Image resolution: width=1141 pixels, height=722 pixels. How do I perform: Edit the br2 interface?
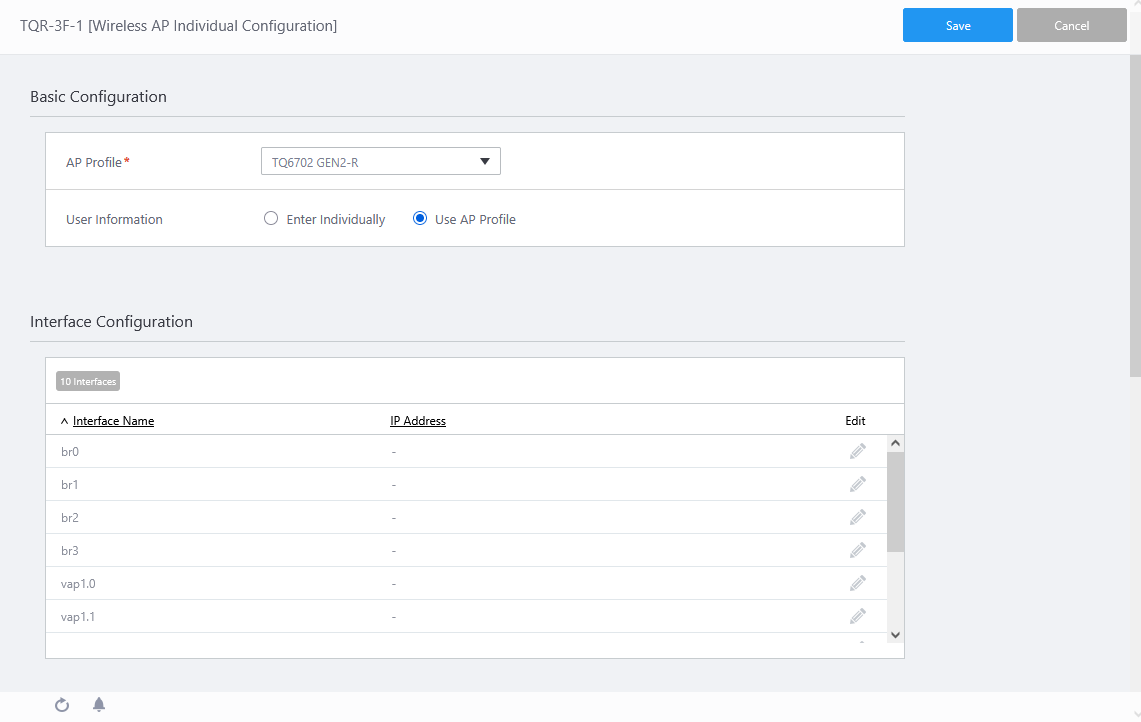click(x=857, y=517)
